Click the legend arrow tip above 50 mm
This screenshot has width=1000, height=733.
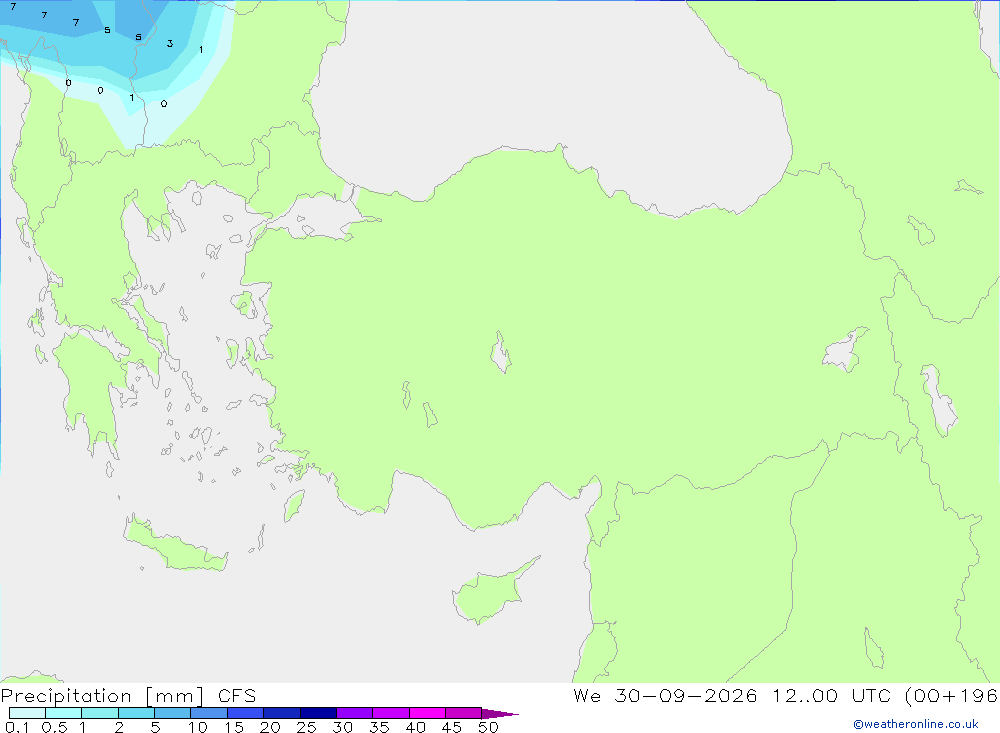pos(500,713)
